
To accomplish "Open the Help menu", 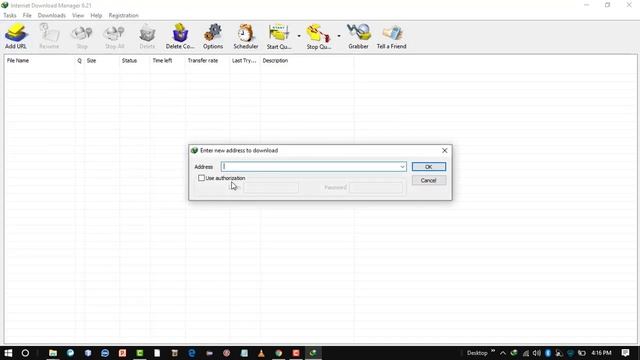I will tap(96, 16).
